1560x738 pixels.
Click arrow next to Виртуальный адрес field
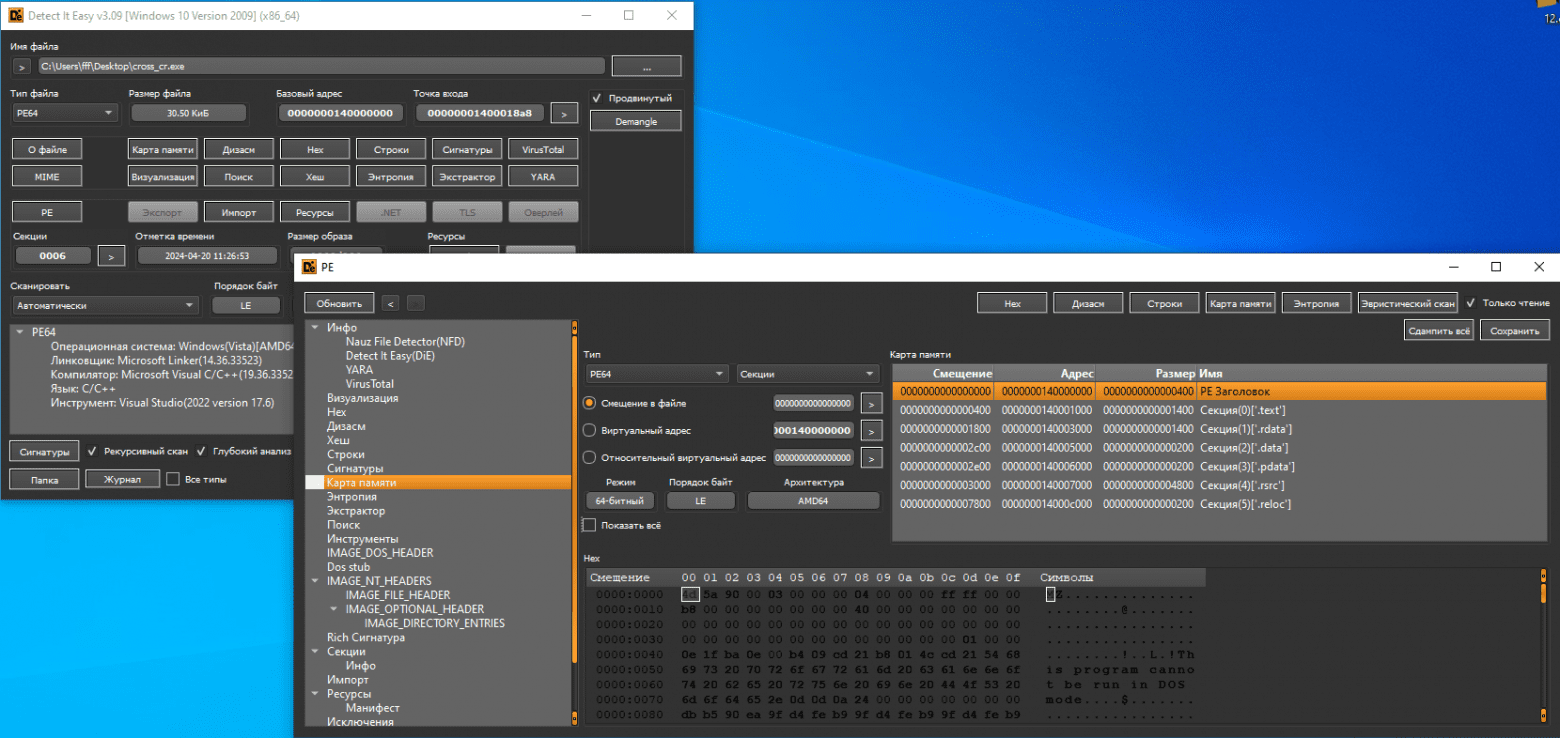pos(872,430)
